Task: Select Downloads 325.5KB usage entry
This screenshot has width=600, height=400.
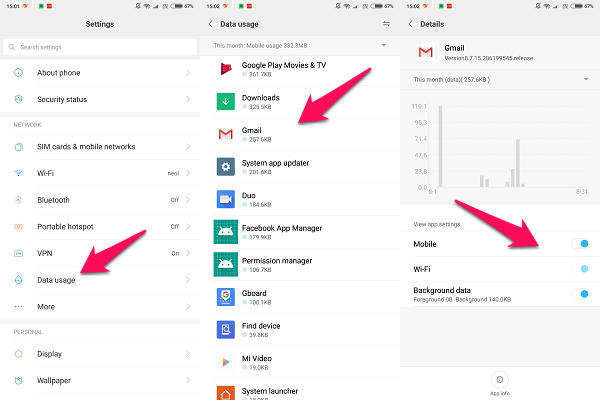Action: (300, 101)
